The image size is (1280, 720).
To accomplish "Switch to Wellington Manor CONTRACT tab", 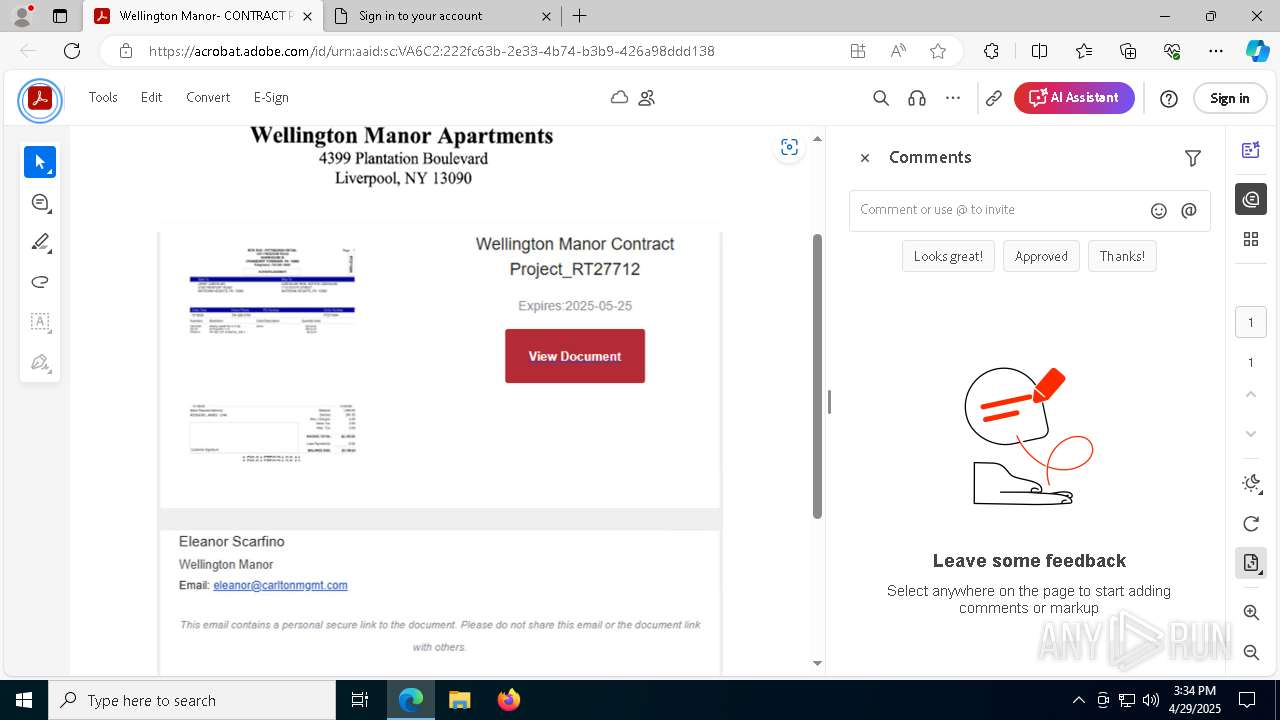I will click(x=204, y=16).
